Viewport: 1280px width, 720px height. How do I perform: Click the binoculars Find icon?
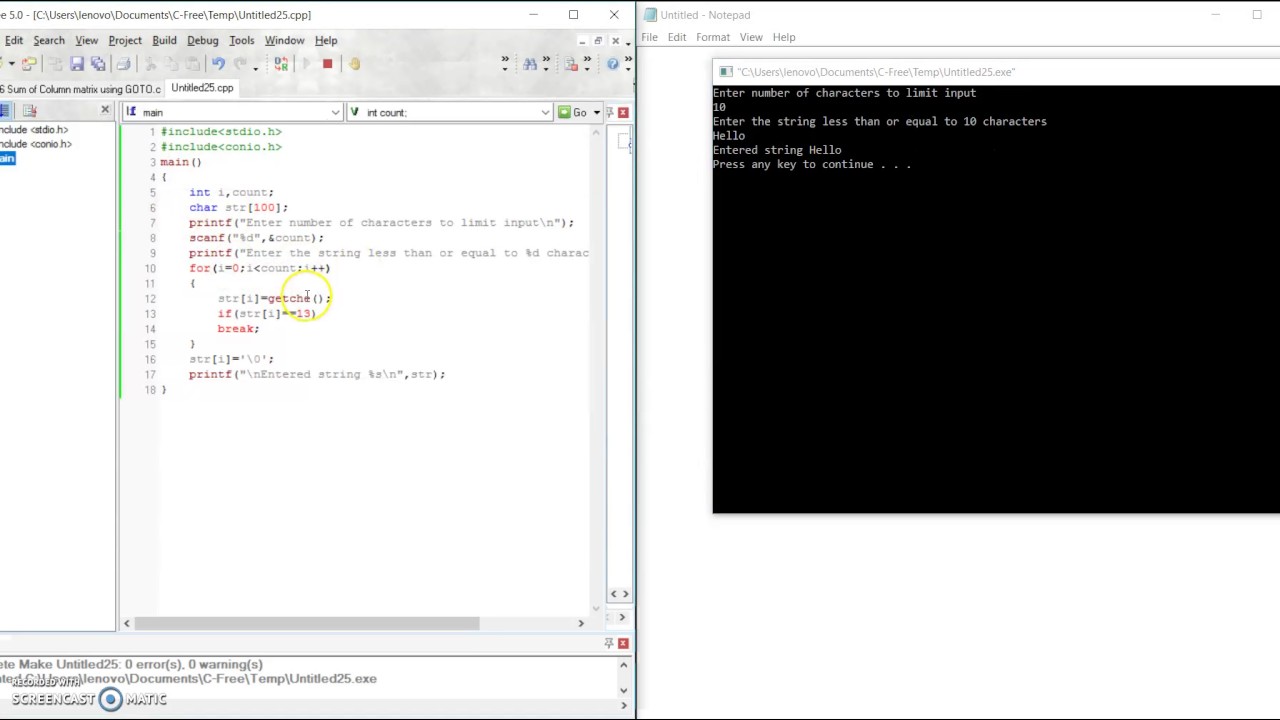[x=529, y=64]
